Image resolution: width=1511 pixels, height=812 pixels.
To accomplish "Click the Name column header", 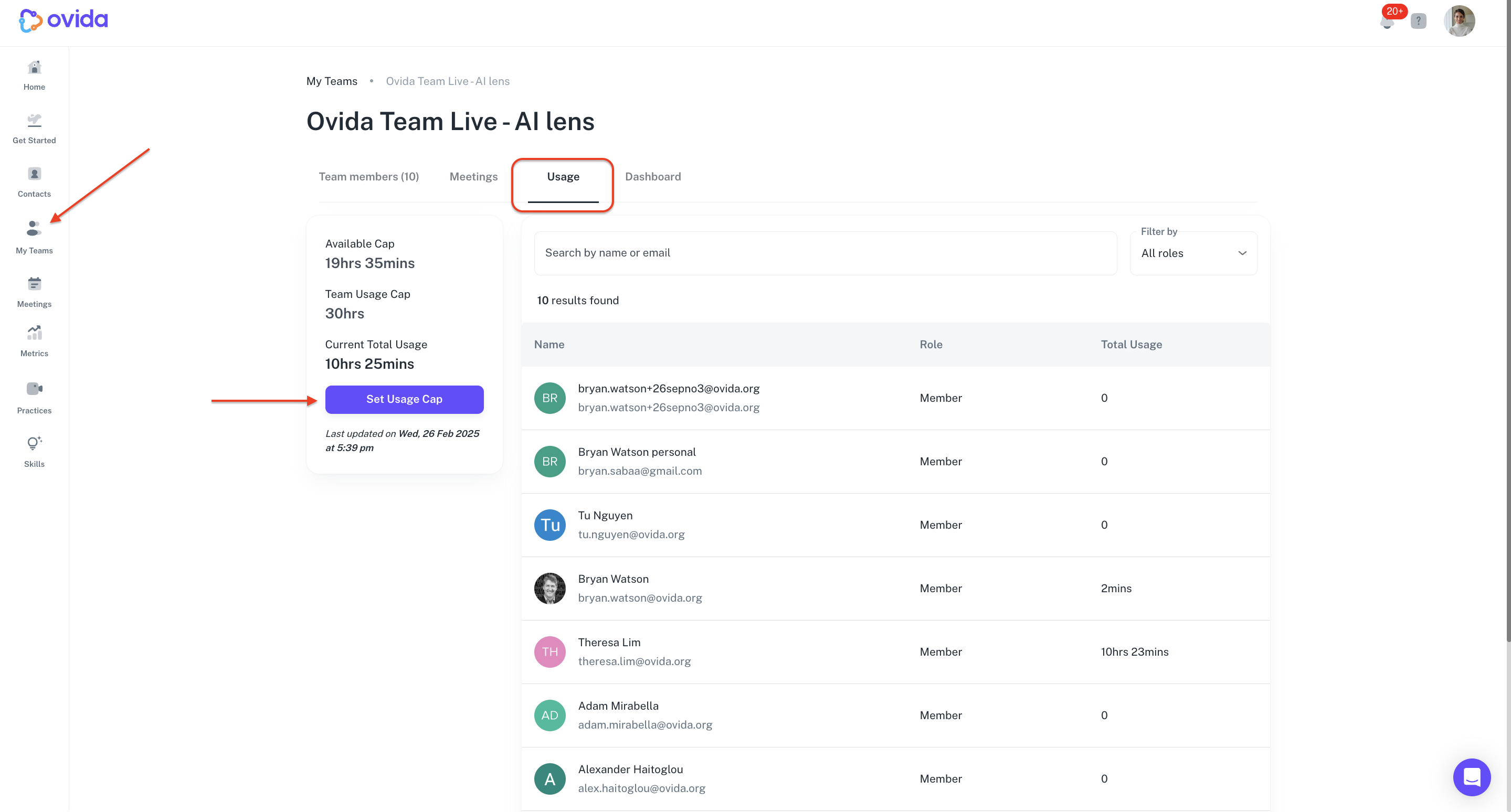I will pos(549,344).
